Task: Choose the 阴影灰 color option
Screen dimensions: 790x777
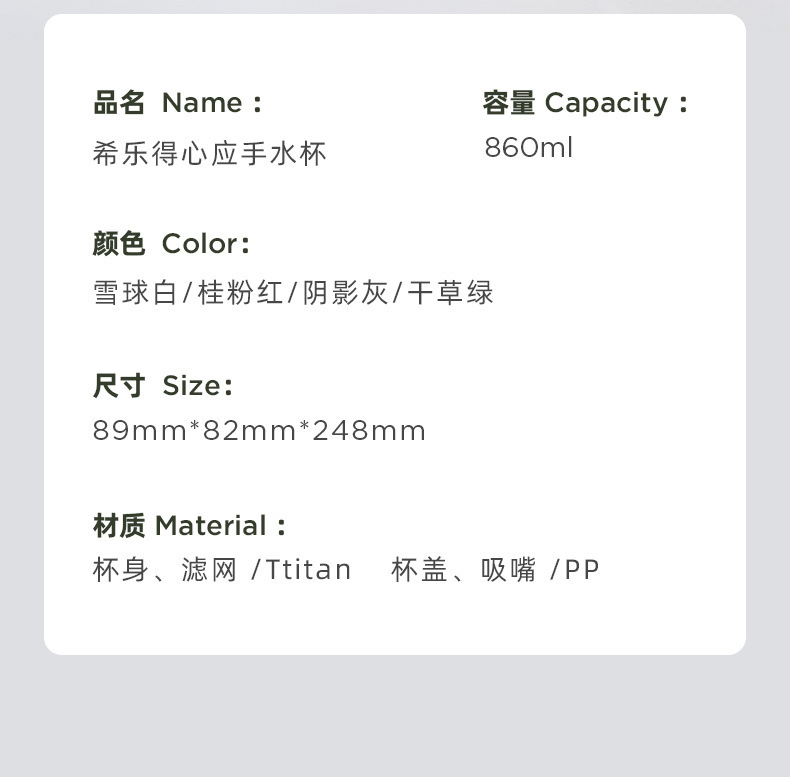Action: tap(345, 293)
